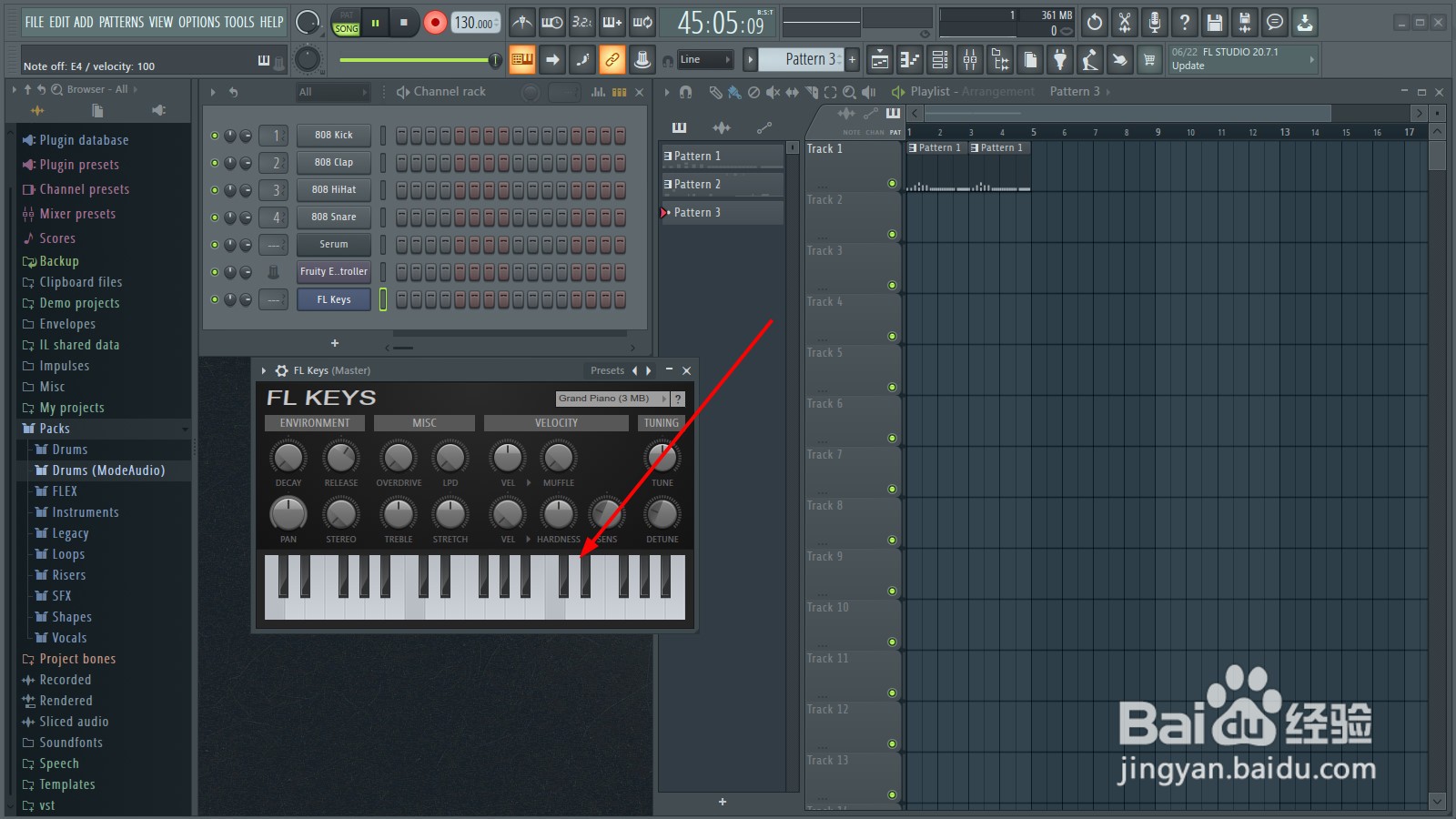
Task: Mute the Serum channel green LED
Action: tap(215, 245)
